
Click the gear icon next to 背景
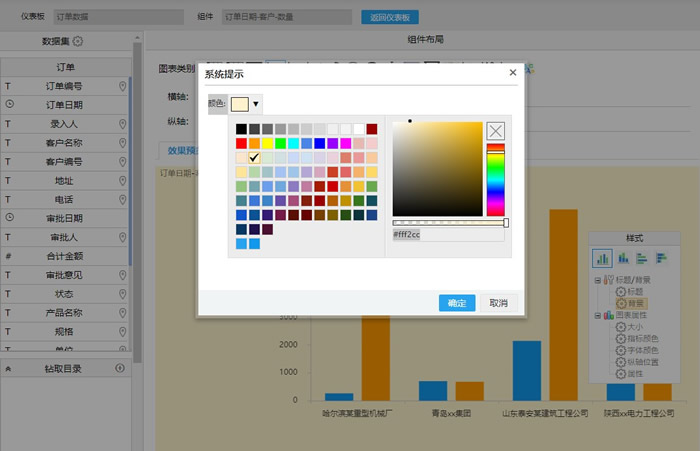tap(620, 302)
